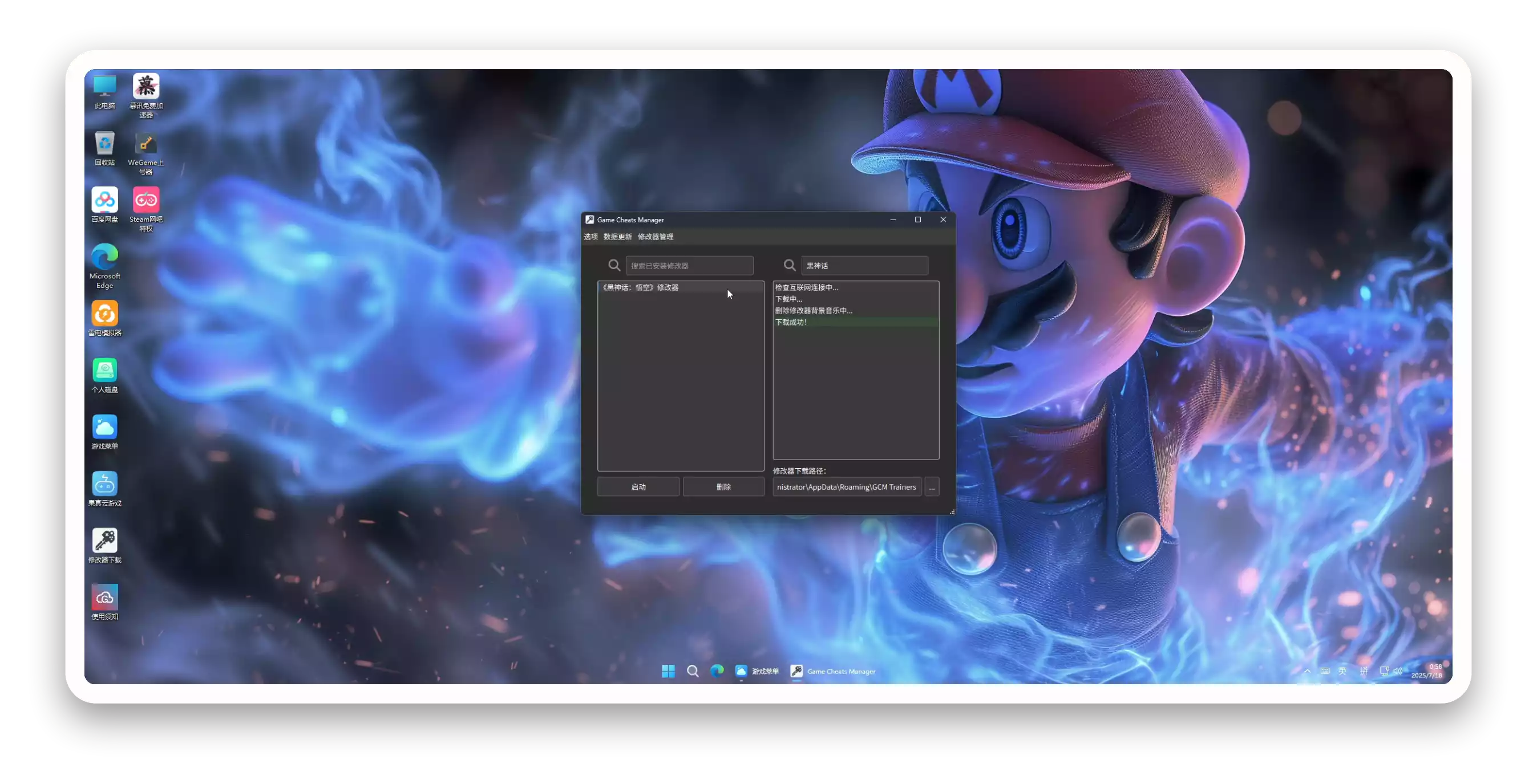Show hidden tray icons chevron
Screen dimensions: 1537x784
pyautogui.click(x=1307, y=671)
